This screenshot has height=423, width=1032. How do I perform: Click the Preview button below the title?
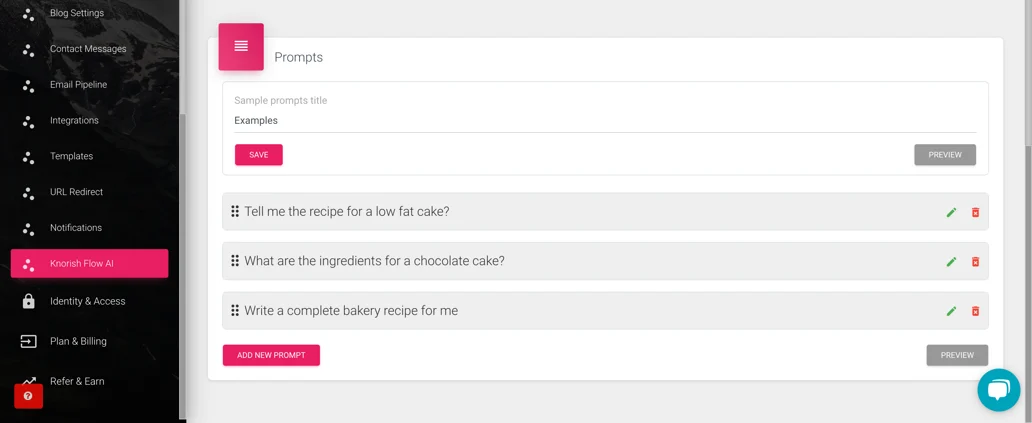pyautogui.click(x=944, y=155)
